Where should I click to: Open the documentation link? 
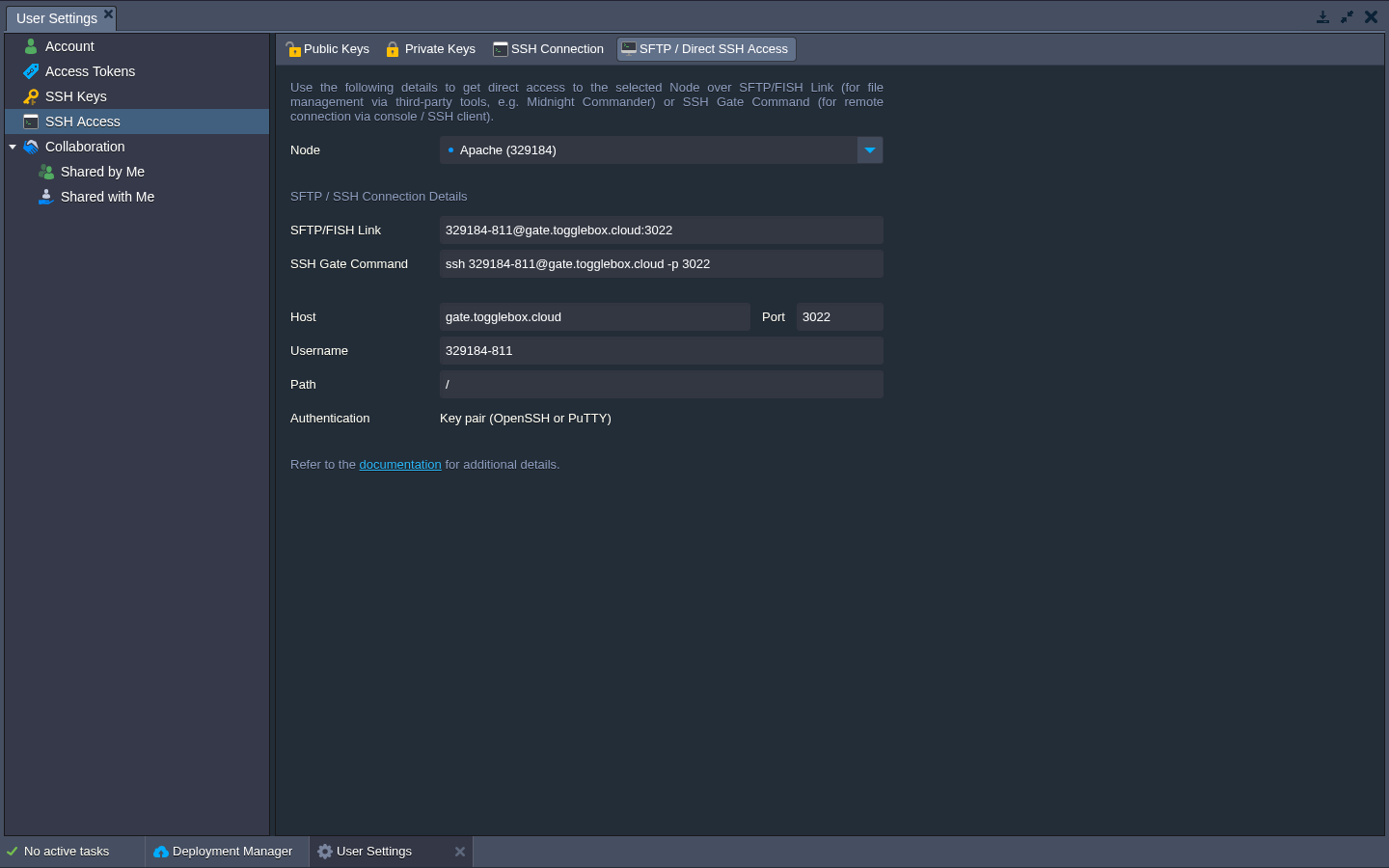tap(400, 465)
